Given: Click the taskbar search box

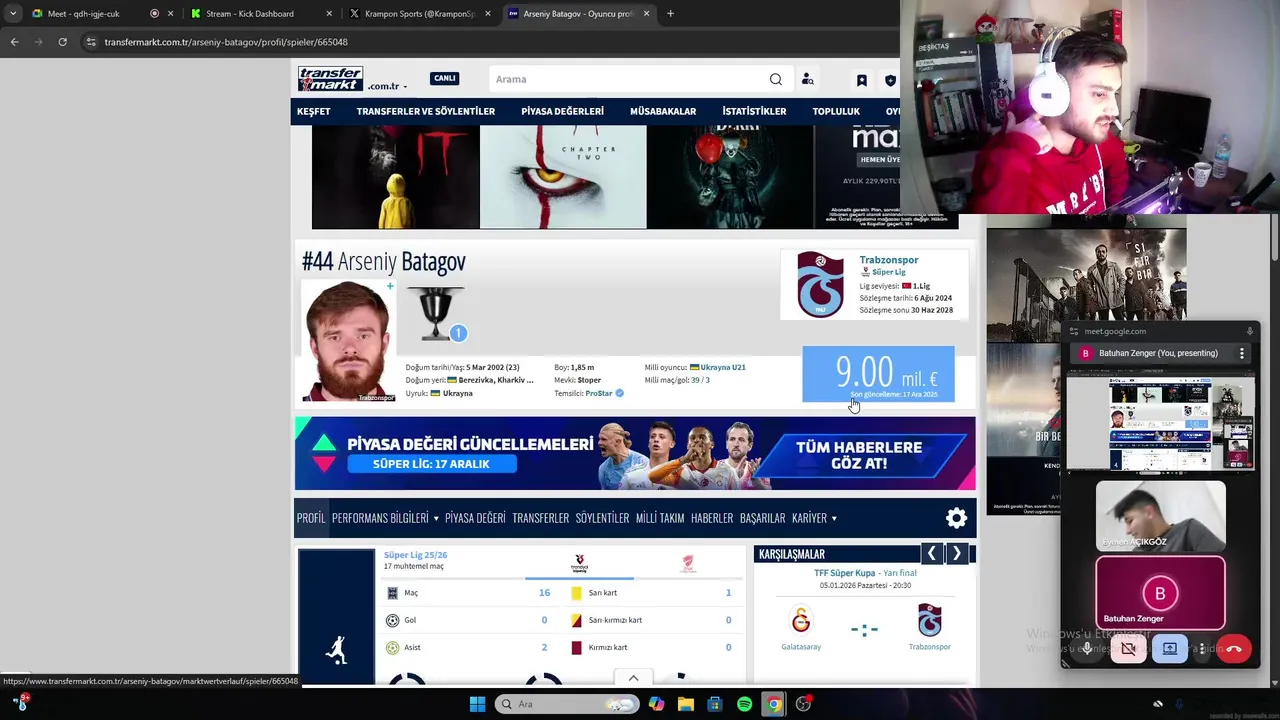Looking at the screenshot, I should tap(567, 704).
